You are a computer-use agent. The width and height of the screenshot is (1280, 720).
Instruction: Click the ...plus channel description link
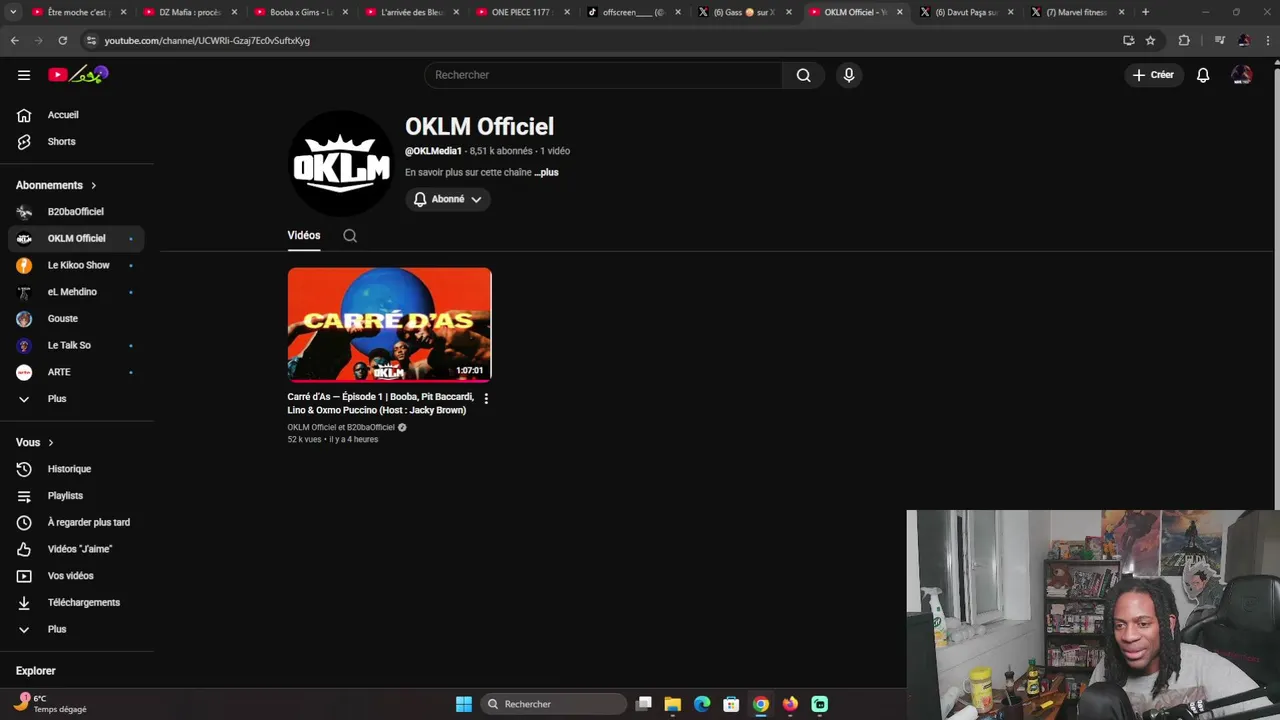coord(546,172)
